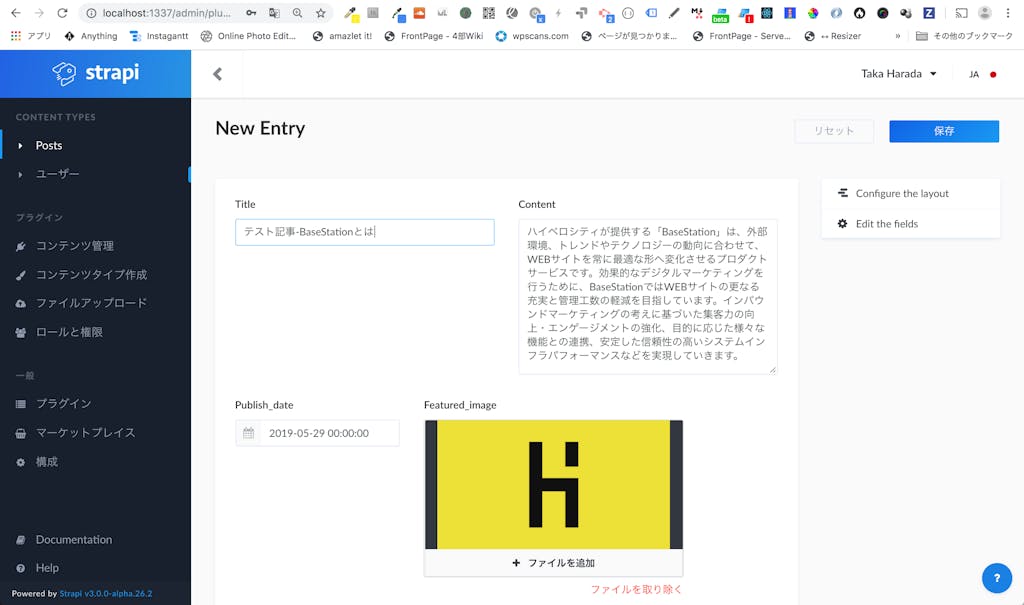
Task: Open 構成 settings in the sidebar
Action: pos(46,462)
